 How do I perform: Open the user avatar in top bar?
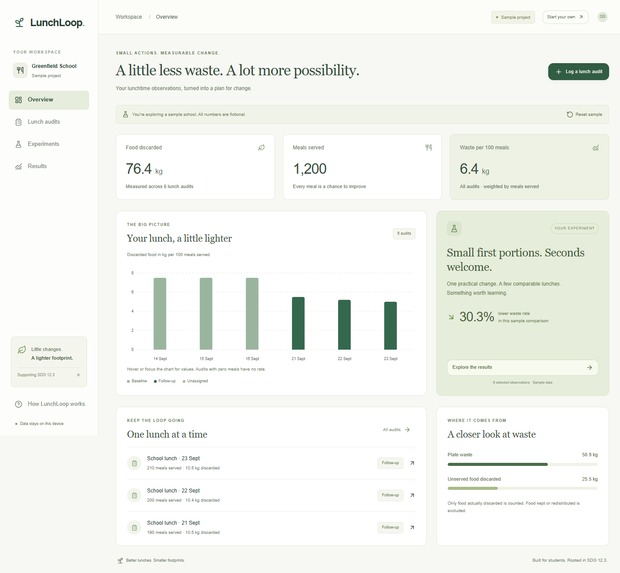[x=602, y=17]
